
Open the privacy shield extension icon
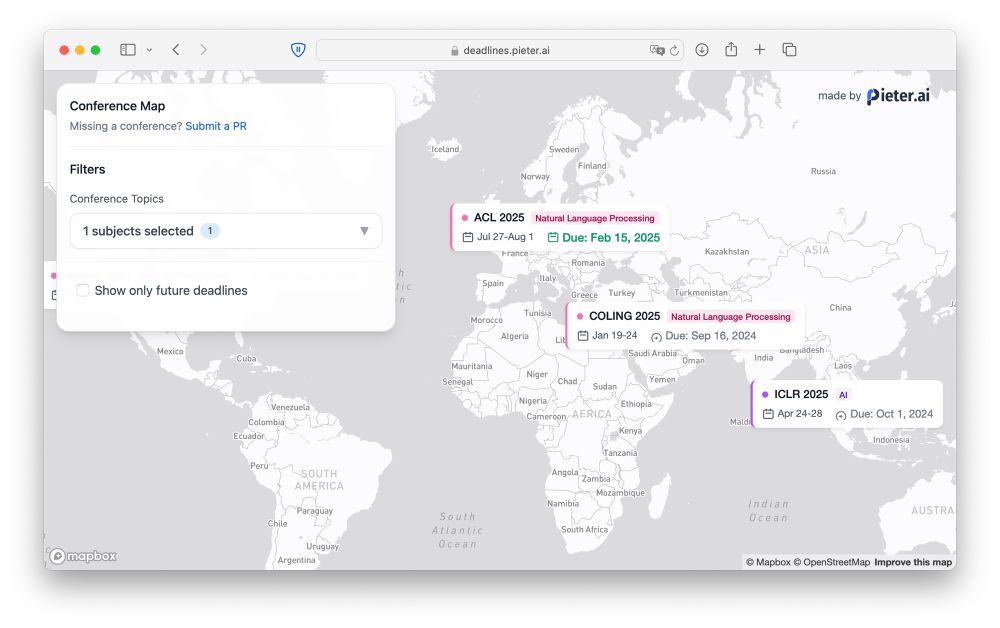coord(298,50)
